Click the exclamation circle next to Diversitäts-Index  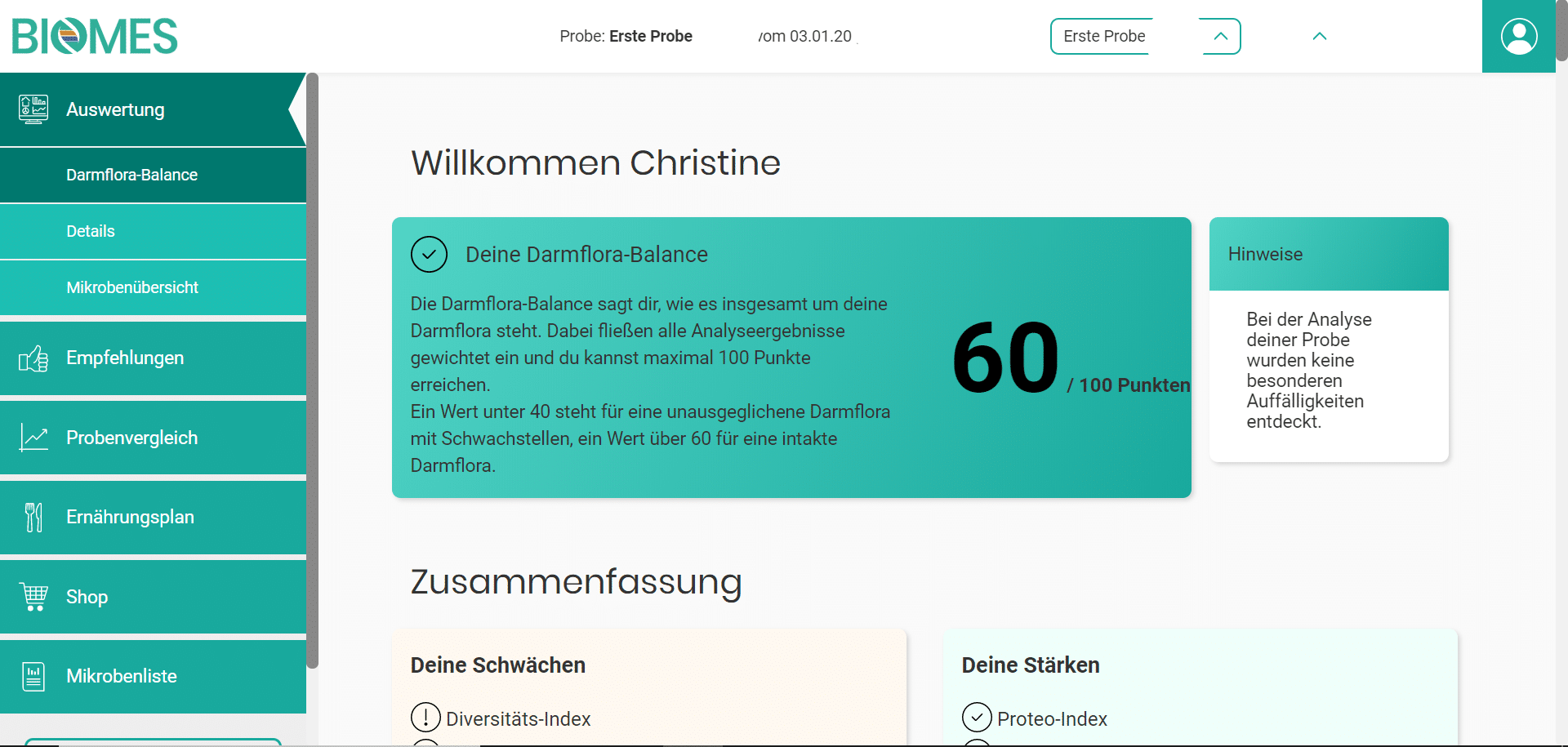tap(425, 718)
